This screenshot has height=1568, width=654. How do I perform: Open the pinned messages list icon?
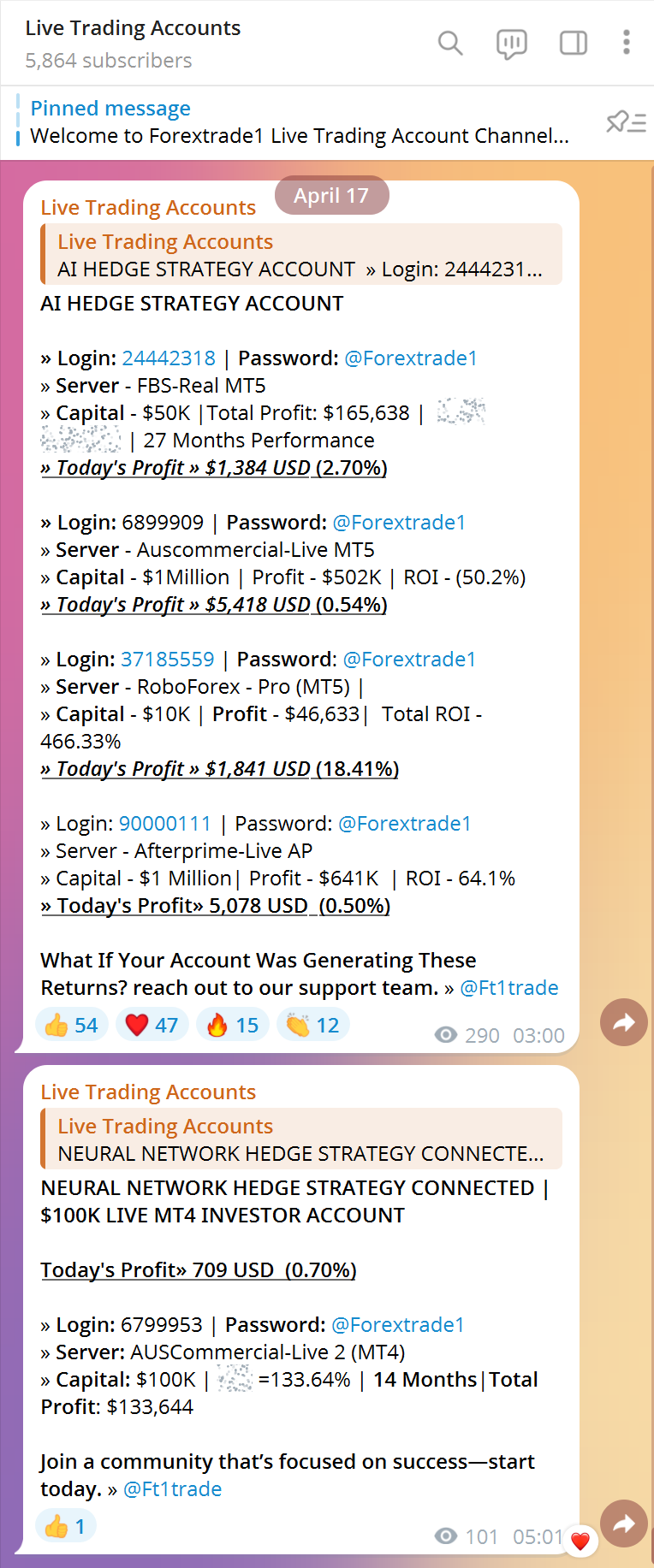click(626, 122)
